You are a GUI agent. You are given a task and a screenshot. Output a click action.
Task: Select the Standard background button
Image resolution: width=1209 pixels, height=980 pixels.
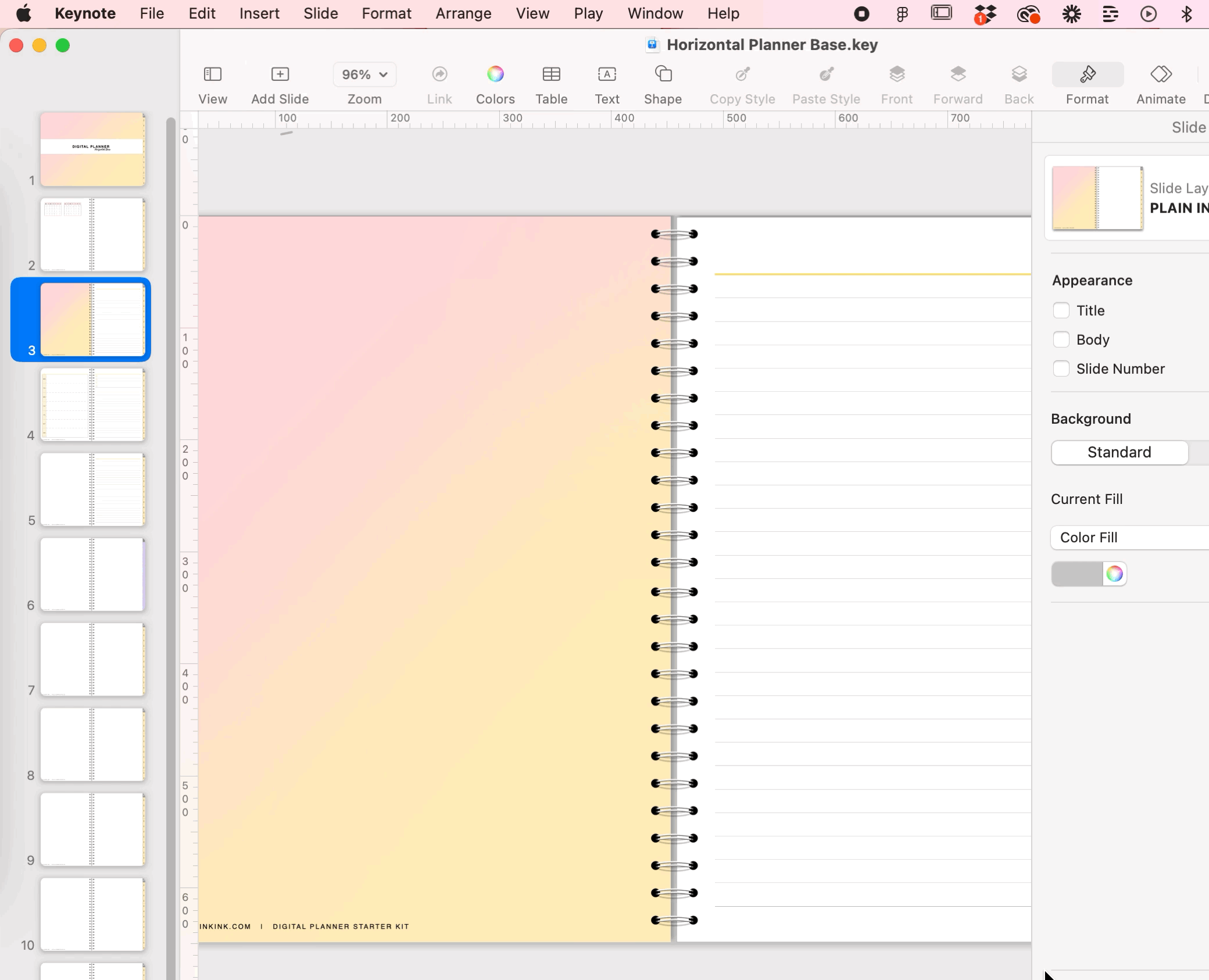coord(1119,452)
